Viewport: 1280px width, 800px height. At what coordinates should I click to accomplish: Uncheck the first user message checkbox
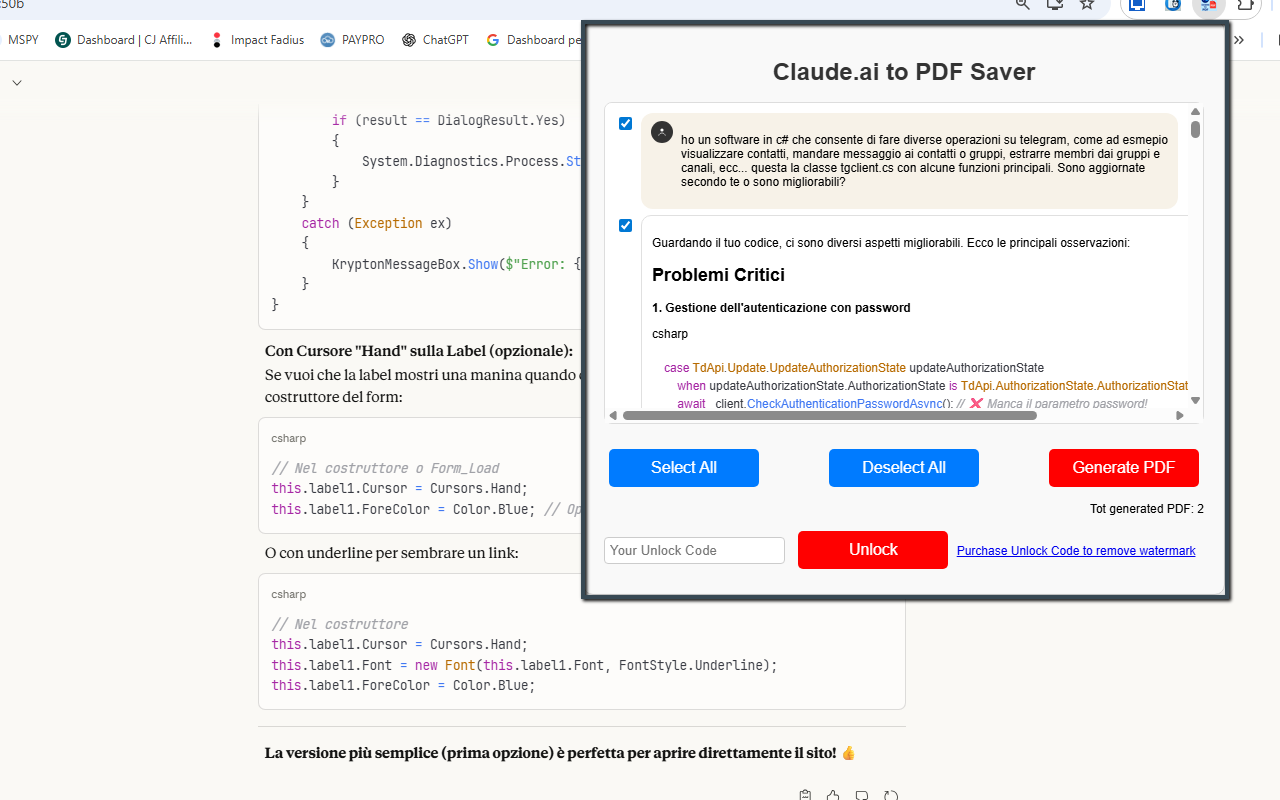[625, 123]
